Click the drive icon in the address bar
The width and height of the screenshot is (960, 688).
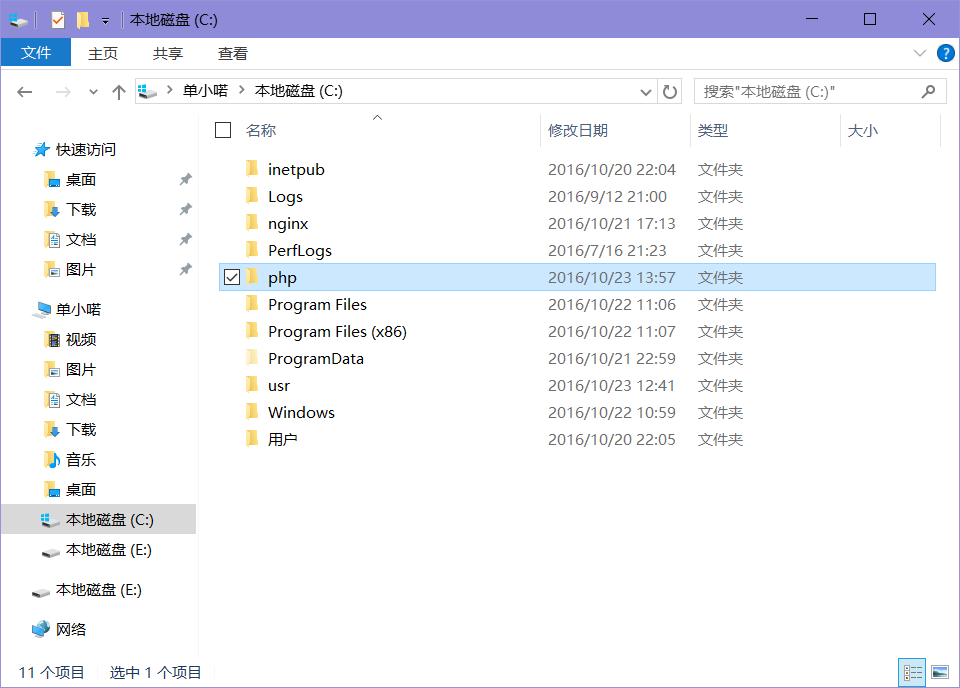pos(148,92)
